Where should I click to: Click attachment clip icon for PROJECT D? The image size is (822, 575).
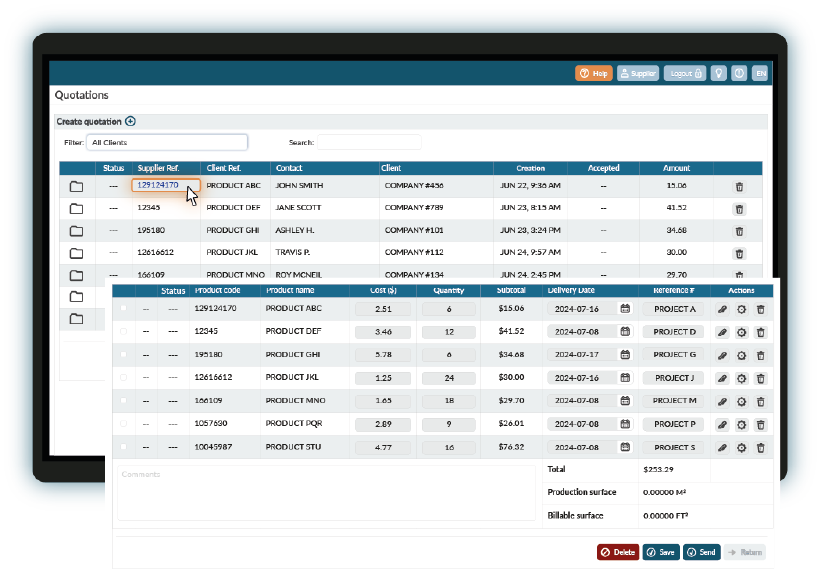tap(722, 332)
